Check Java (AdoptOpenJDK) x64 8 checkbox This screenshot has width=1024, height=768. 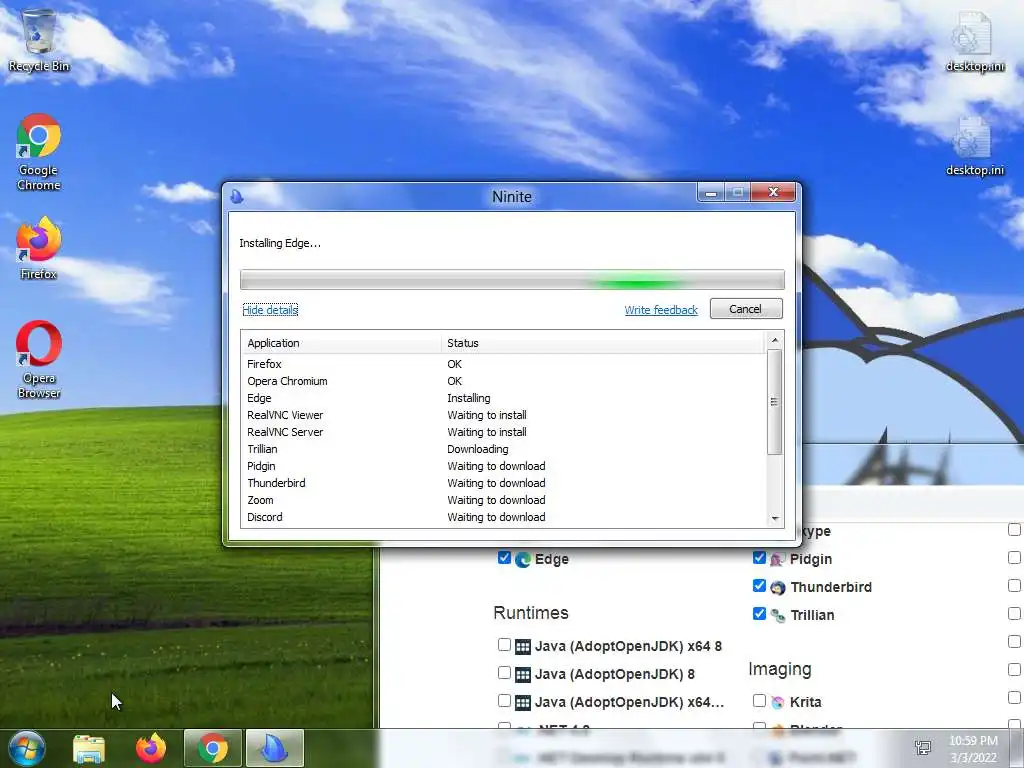[504, 645]
